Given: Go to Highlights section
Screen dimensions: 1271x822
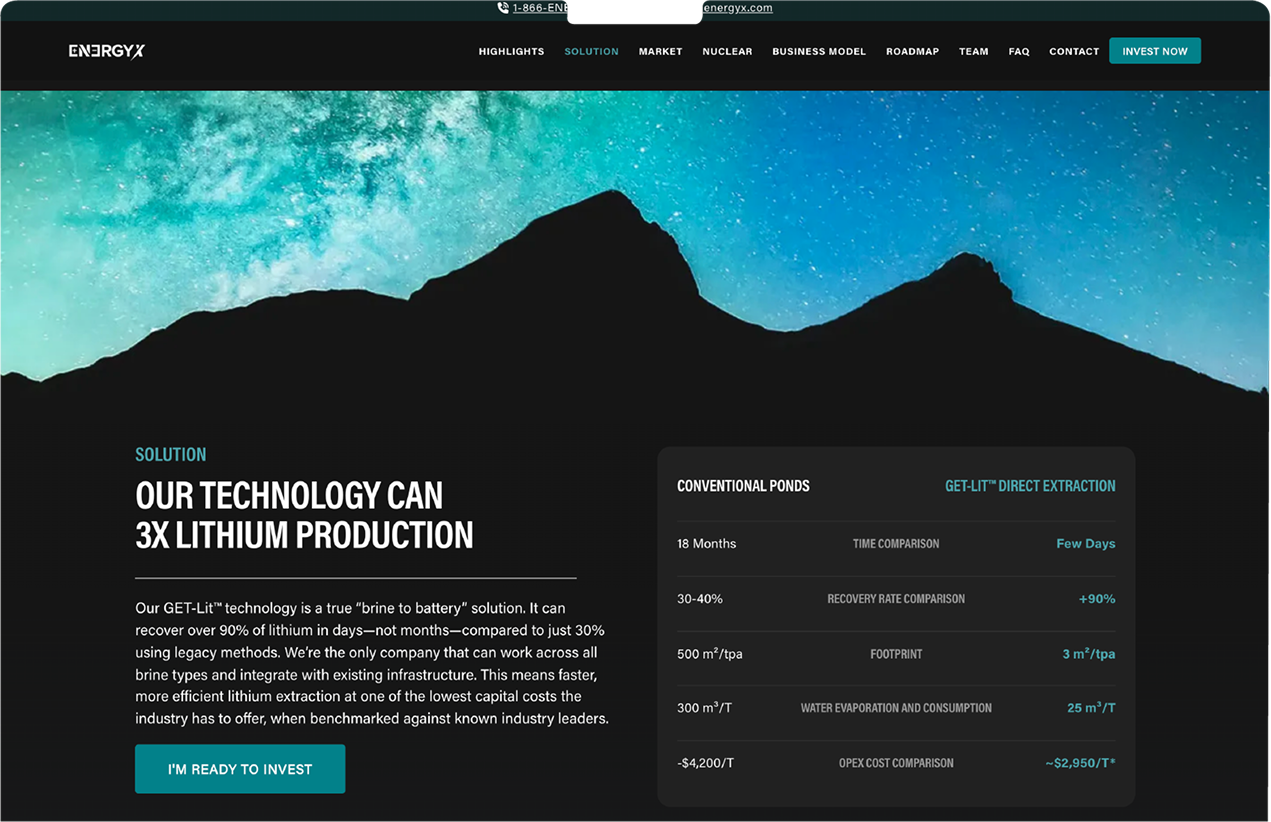Looking at the screenshot, I should pyautogui.click(x=511, y=51).
